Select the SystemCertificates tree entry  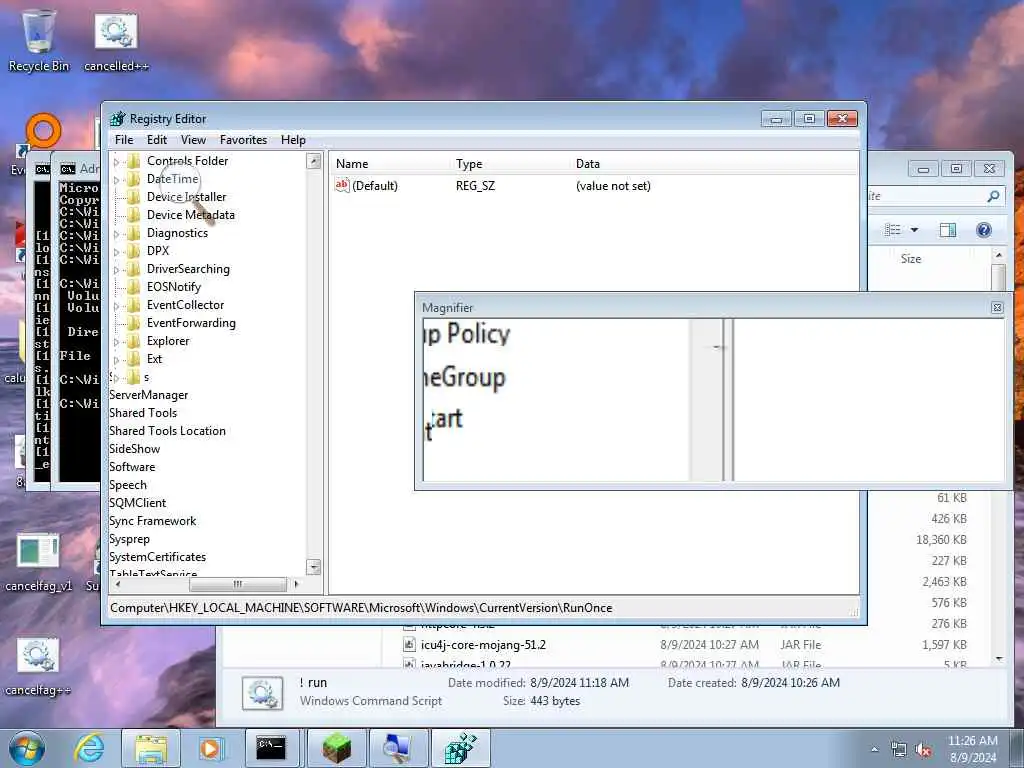(x=157, y=557)
